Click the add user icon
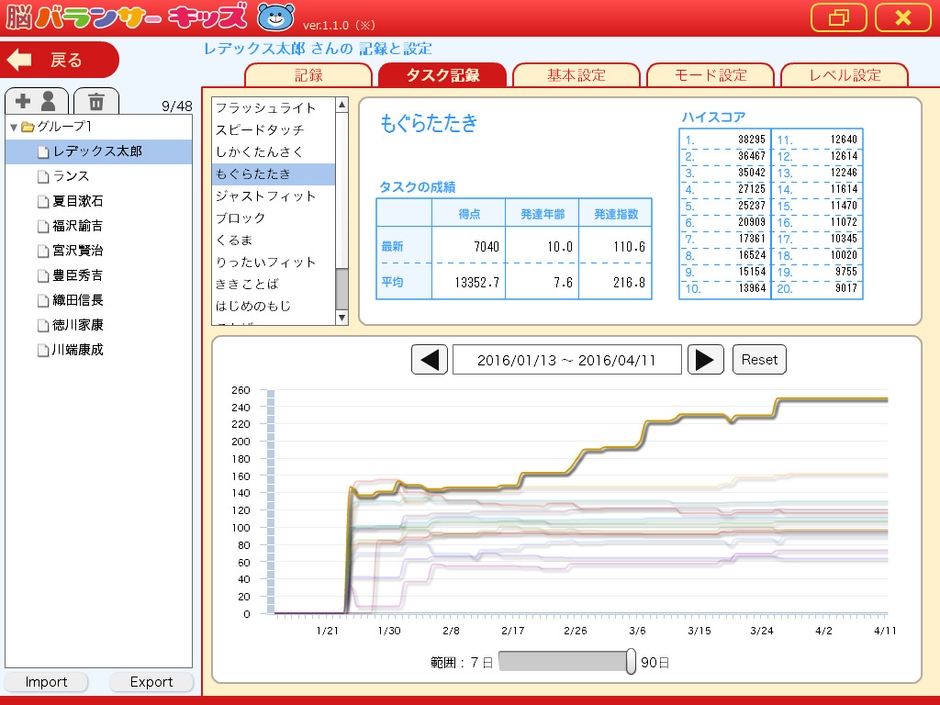The width and height of the screenshot is (940, 705). [x=38, y=101]
